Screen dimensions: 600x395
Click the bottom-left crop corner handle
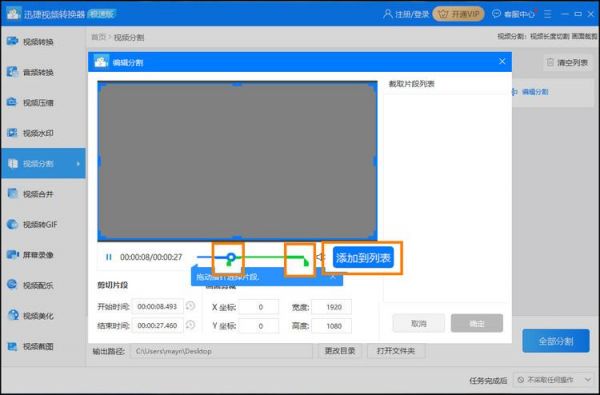[x=102, y=235]
